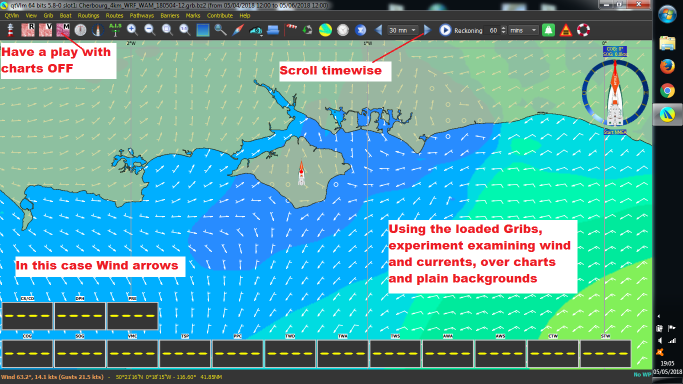Viewport: 683px width, 384px height.
Task: Open the 30 mn time step dropdown
Action: (x=402, y=30)
